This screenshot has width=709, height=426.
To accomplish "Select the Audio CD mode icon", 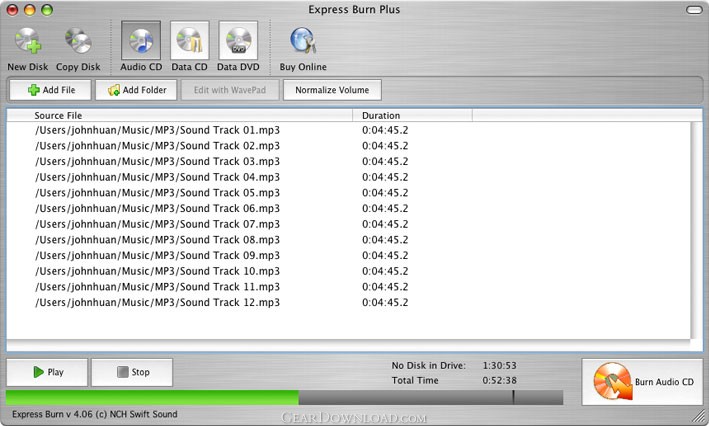I will pos(141,41).
